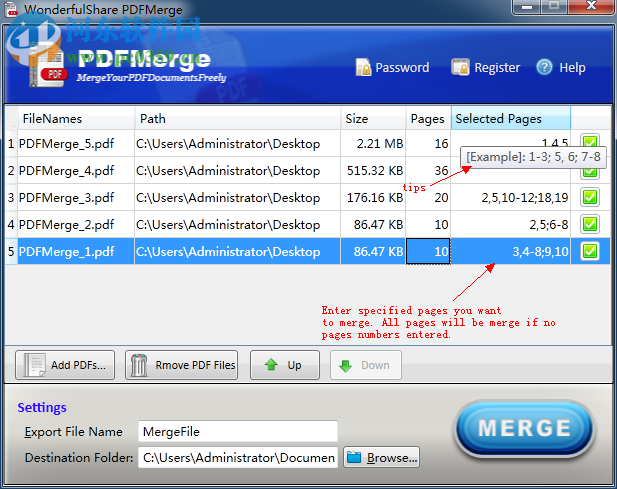Toggle the PDFMerge_2.pdf checkbox
617x489 pixels.
click(590, 224)
